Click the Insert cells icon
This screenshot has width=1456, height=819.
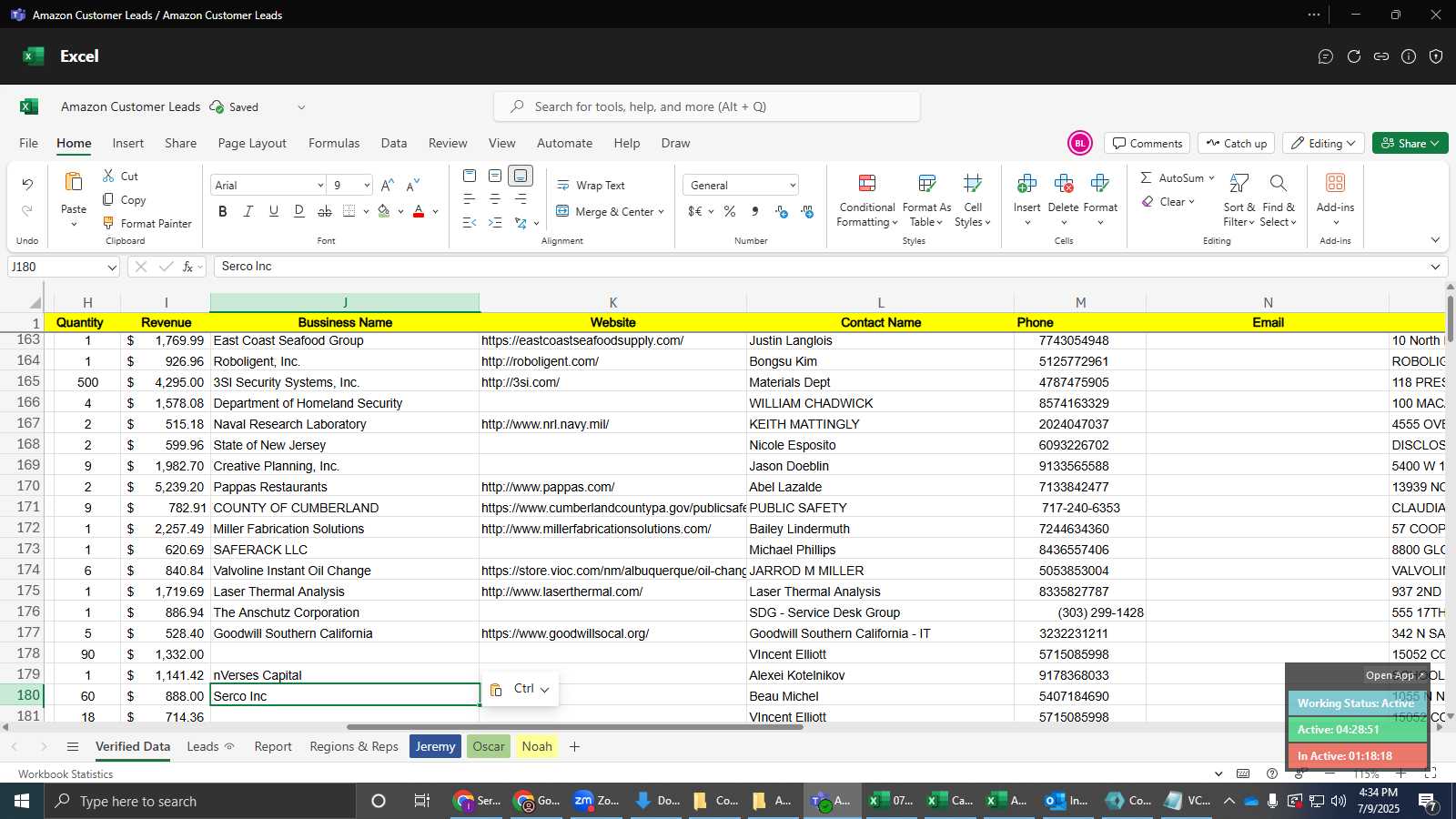1026,184
